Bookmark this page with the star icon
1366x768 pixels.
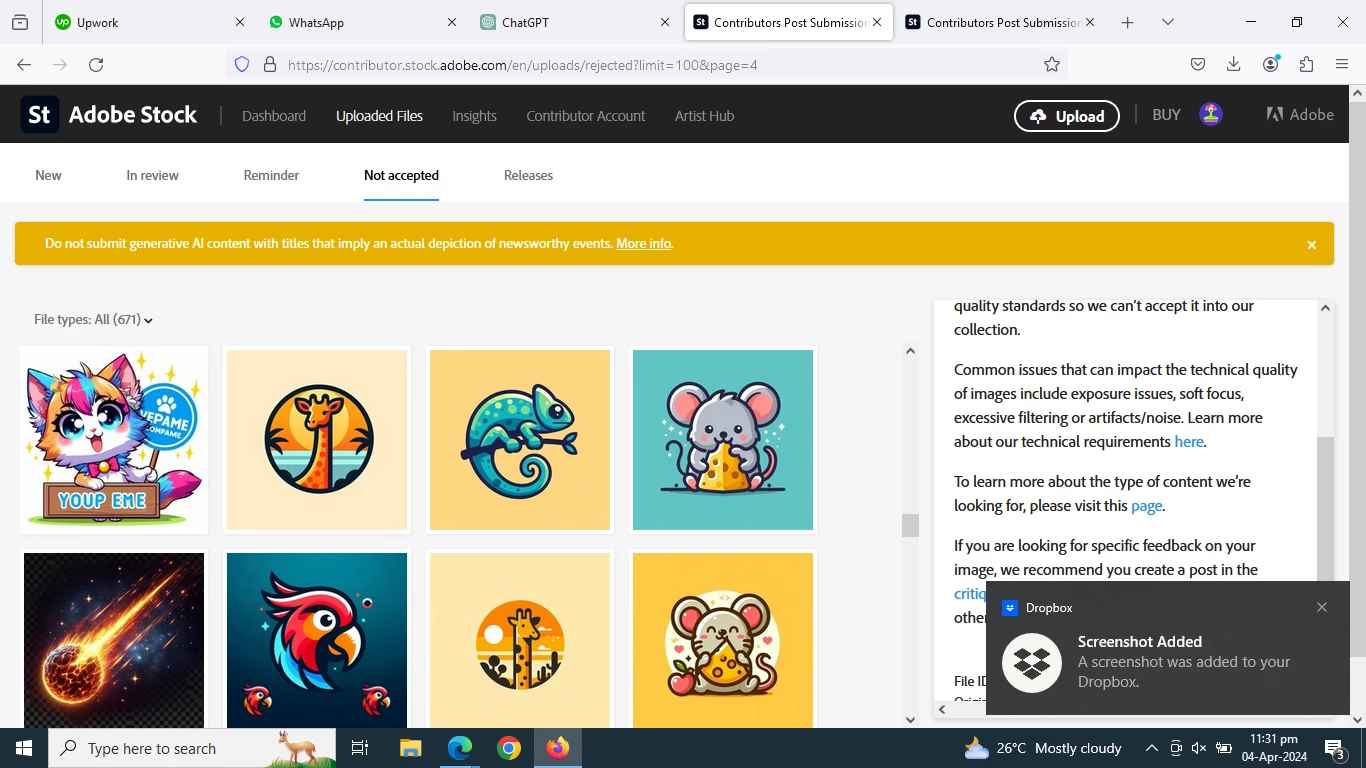coord(1052,64)
